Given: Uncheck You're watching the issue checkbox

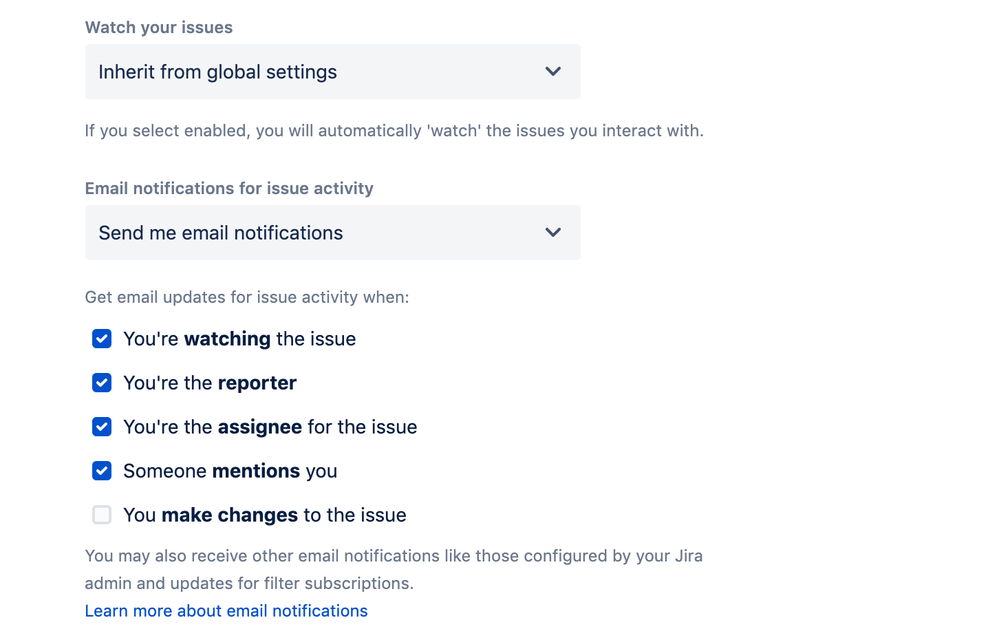Looking at the screenshot, I should (101, 338).
